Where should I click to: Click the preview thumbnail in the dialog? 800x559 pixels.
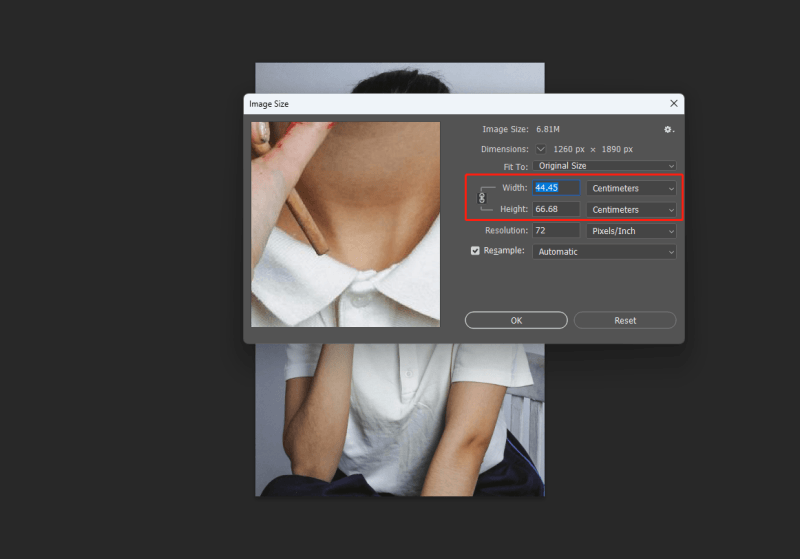tap(345, 224)
